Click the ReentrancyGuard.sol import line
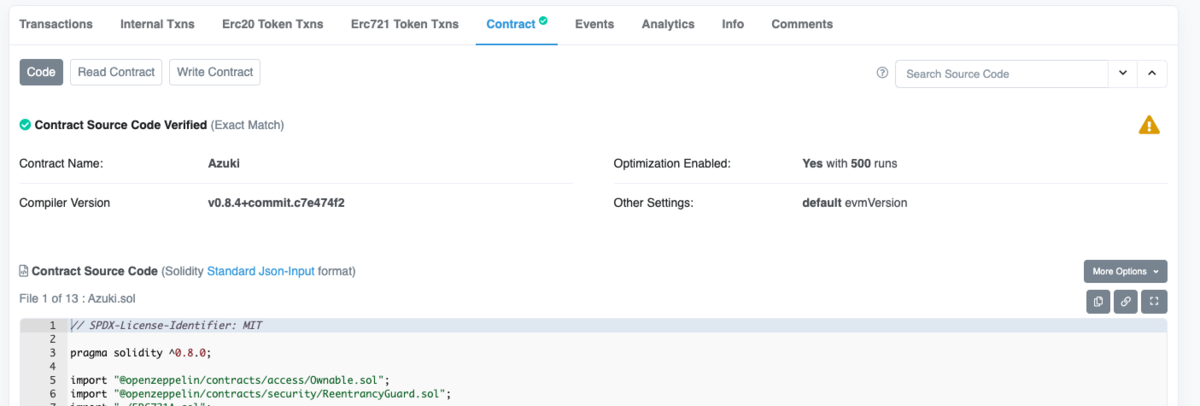The image size is (1200, 406). 261,394
